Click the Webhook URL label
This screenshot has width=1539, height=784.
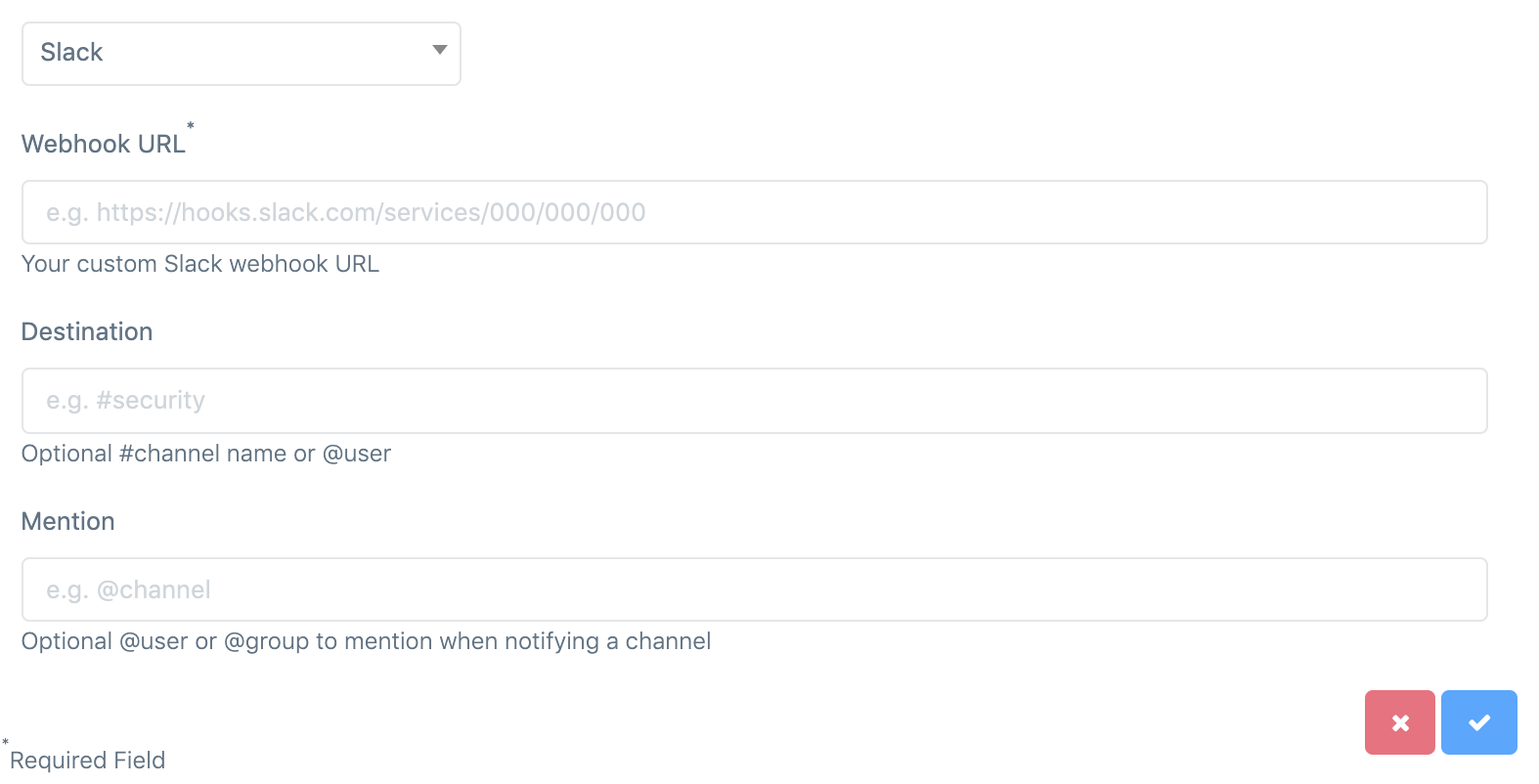(x=104, y=144)
